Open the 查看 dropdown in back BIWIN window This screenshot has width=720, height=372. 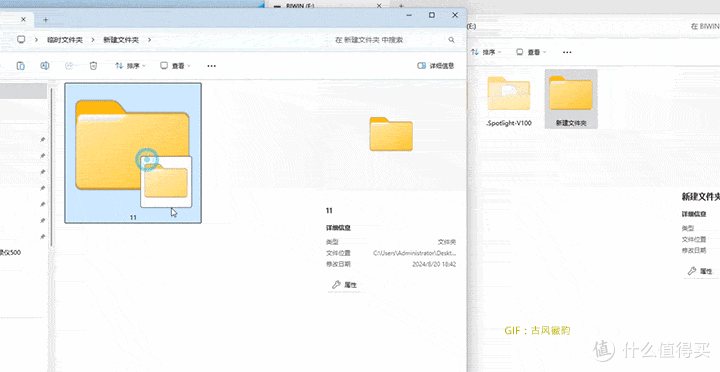531,52
